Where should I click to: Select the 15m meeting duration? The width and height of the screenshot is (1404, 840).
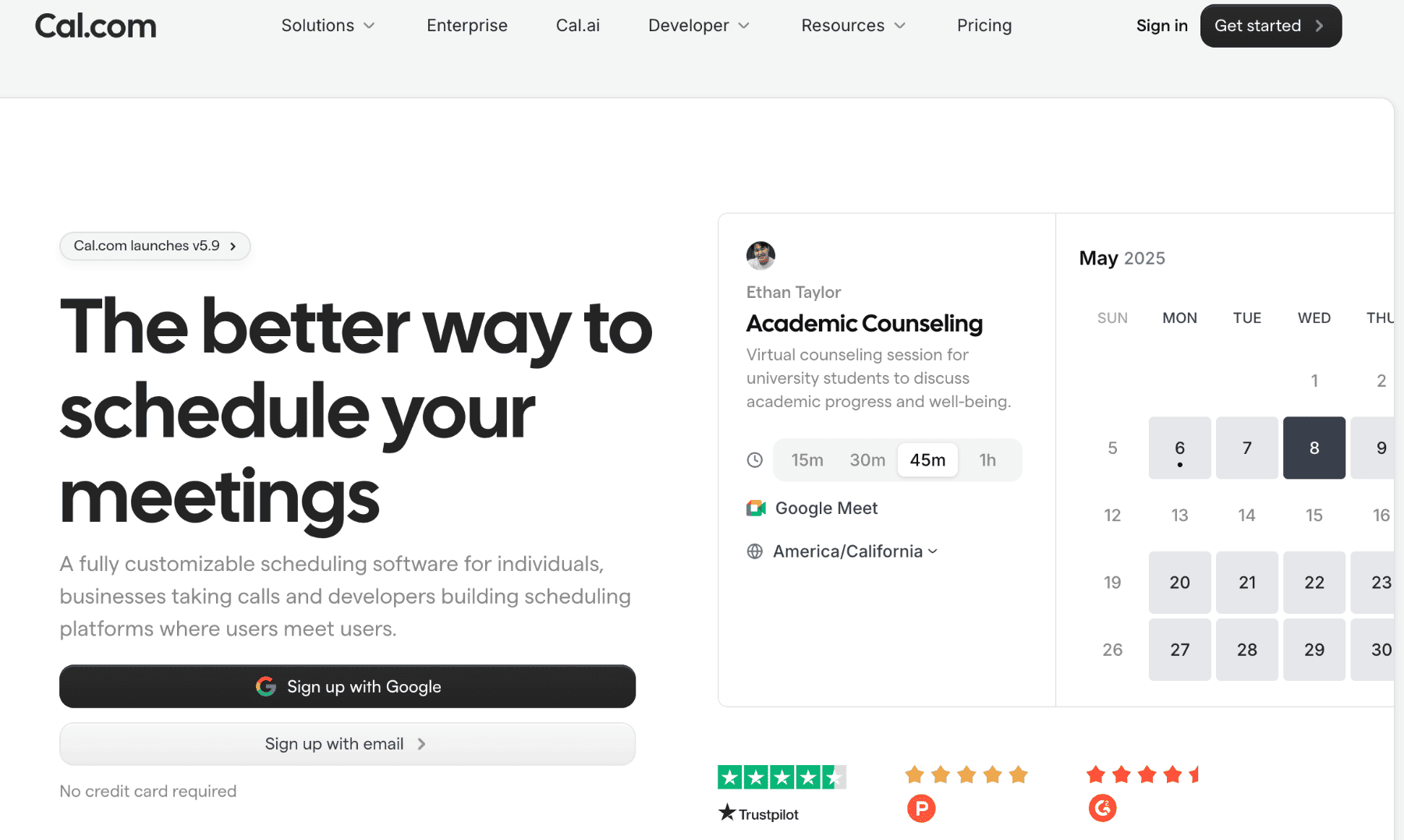point(807,459)
